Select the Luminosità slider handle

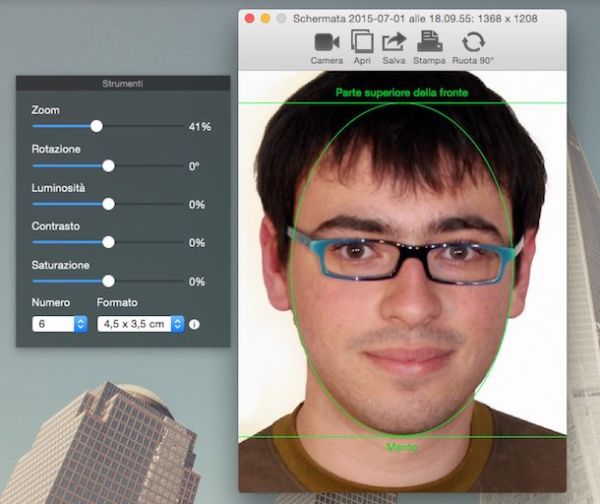[108, 204]
